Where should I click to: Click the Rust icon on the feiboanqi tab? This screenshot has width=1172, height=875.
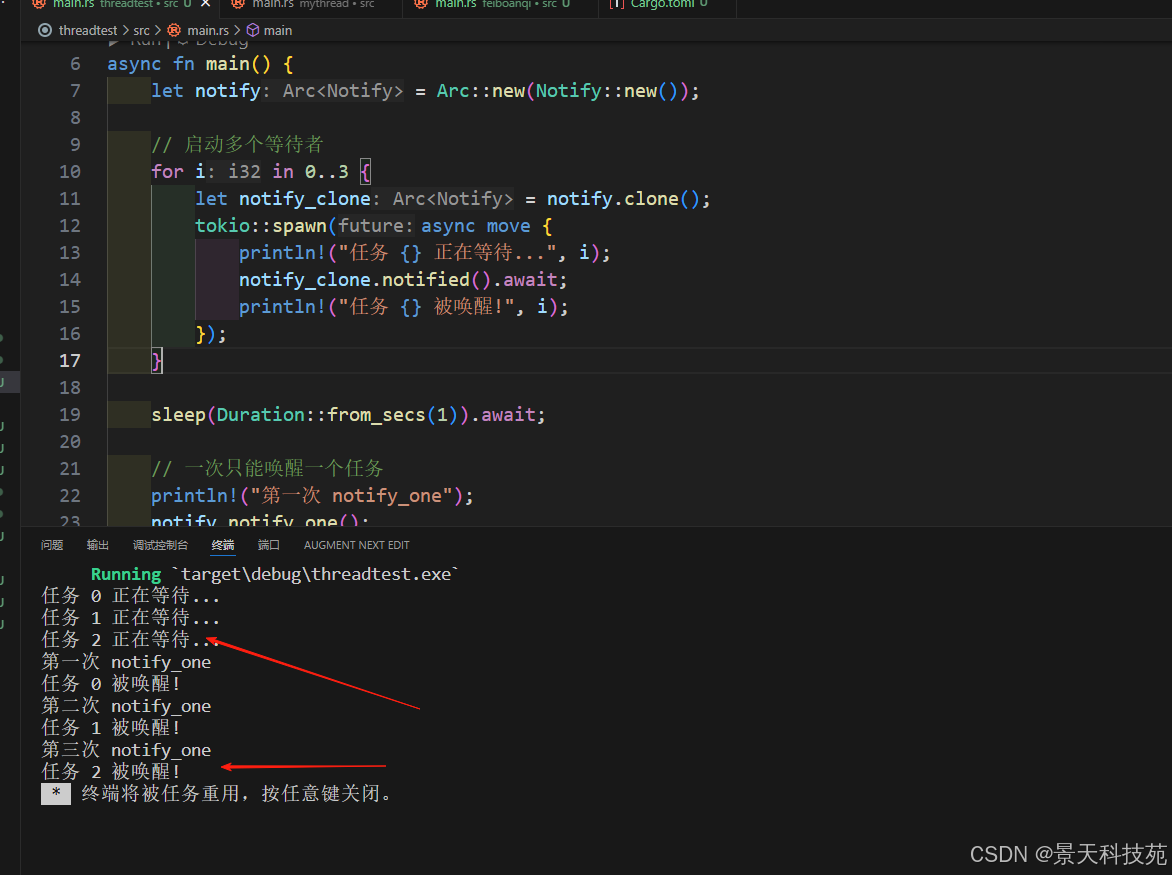click(x=421, y=4)
